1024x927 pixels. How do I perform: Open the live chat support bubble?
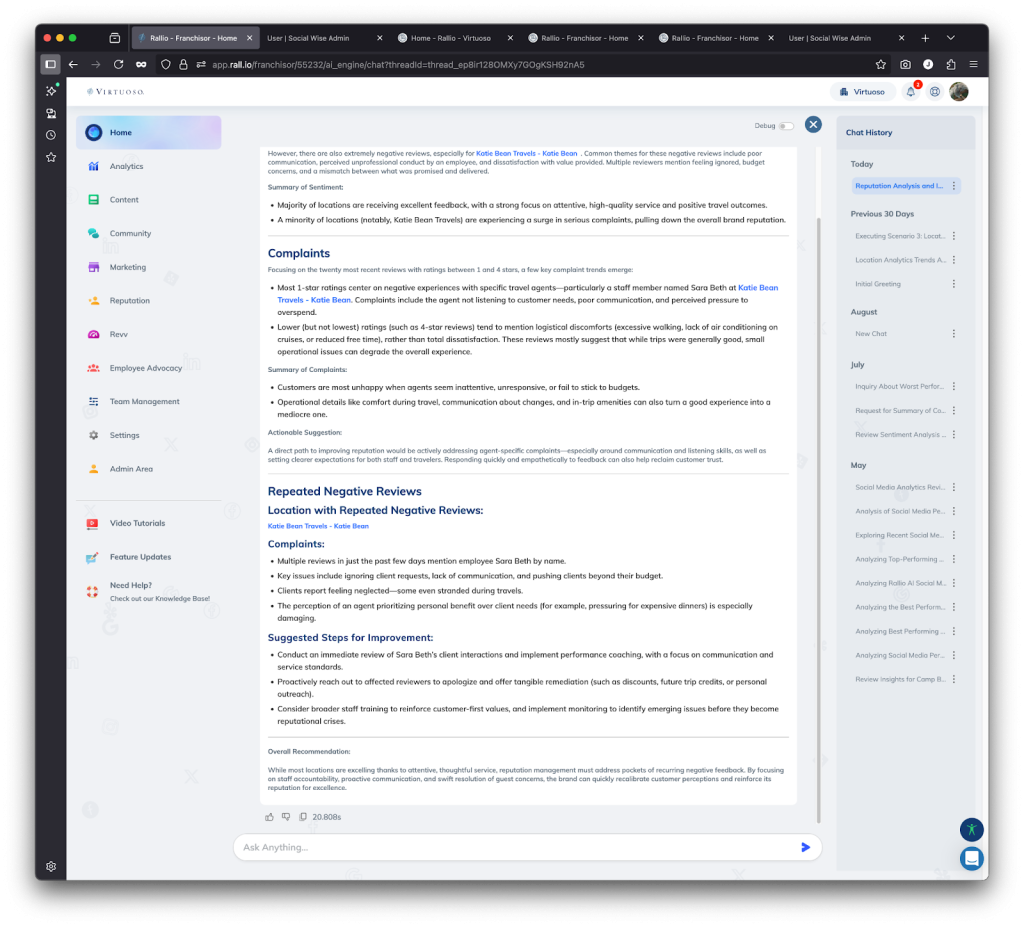tap(971, 858)
